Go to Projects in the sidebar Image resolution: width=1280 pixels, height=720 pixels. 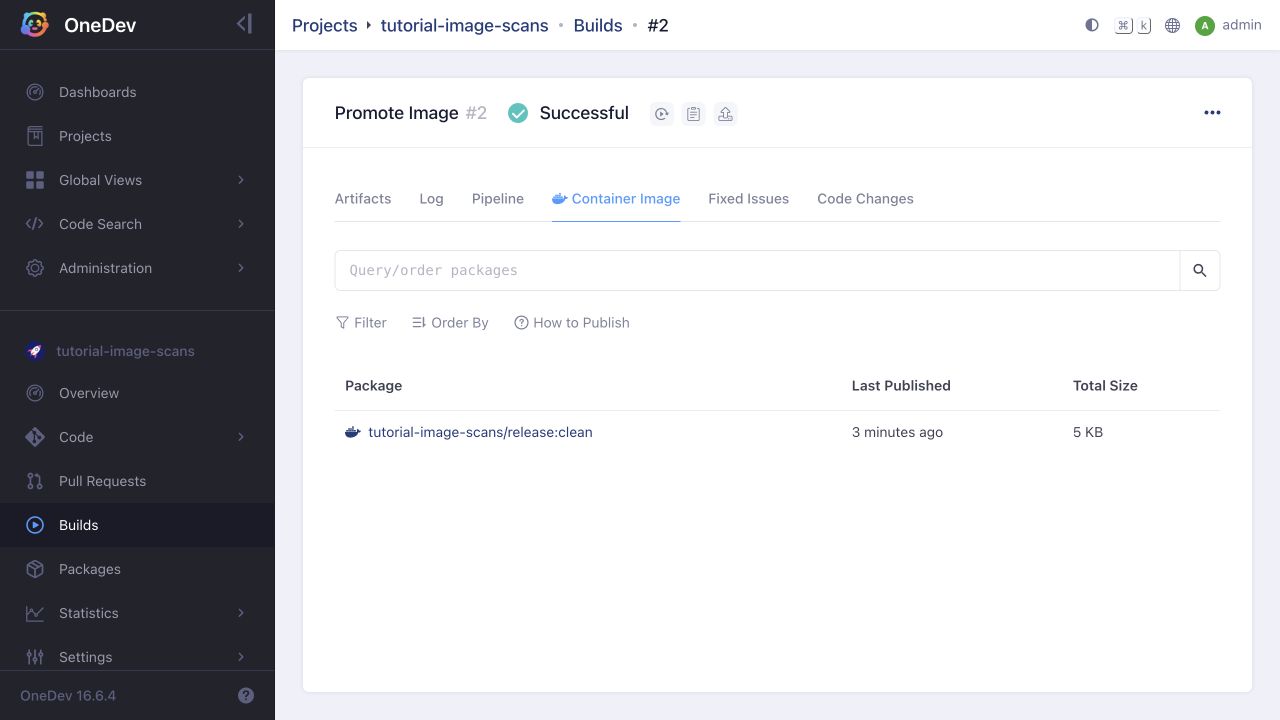pos(85,136)
